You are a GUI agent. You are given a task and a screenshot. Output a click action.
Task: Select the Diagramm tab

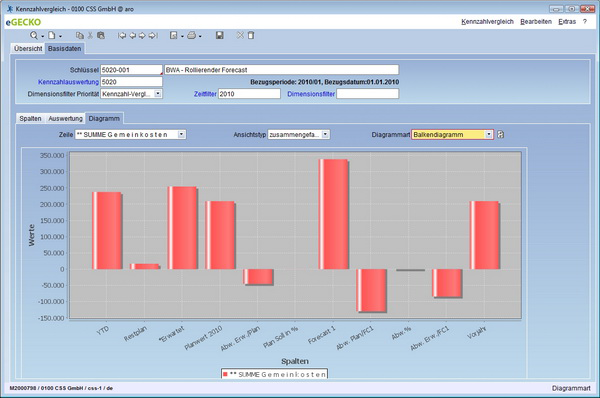[104, 119]
